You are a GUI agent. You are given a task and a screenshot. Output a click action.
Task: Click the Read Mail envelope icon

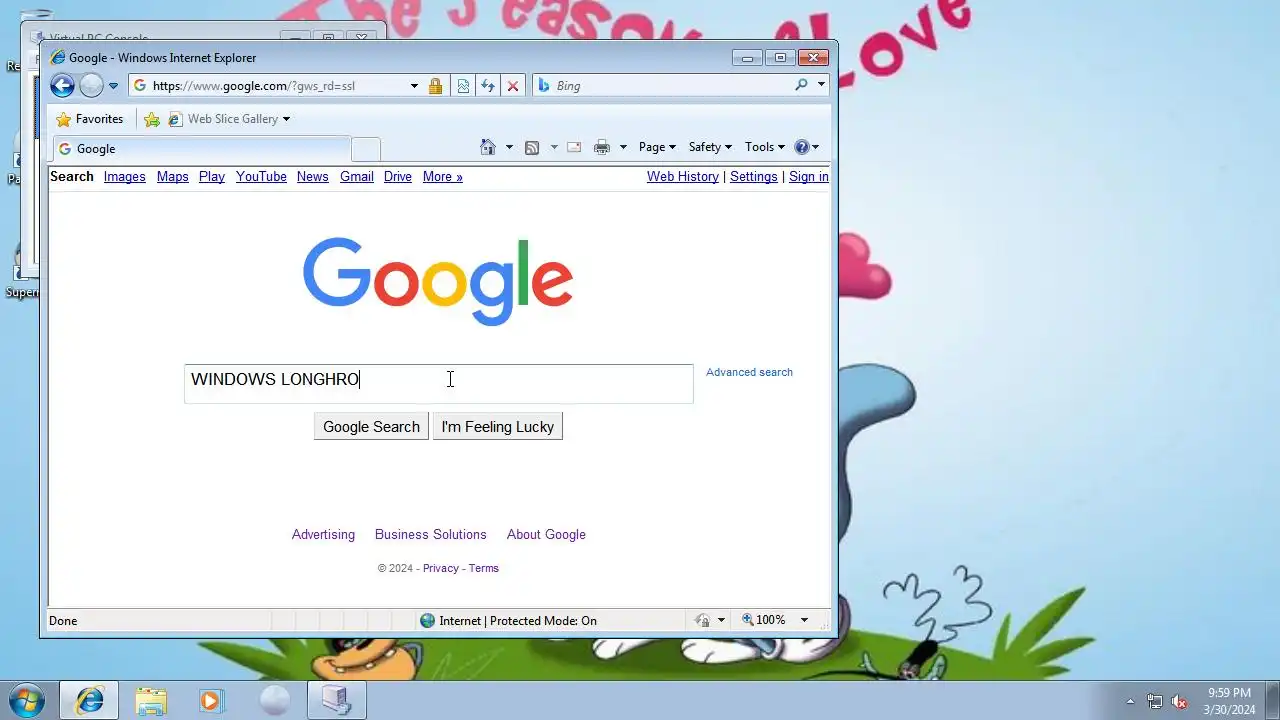(574, 147)
